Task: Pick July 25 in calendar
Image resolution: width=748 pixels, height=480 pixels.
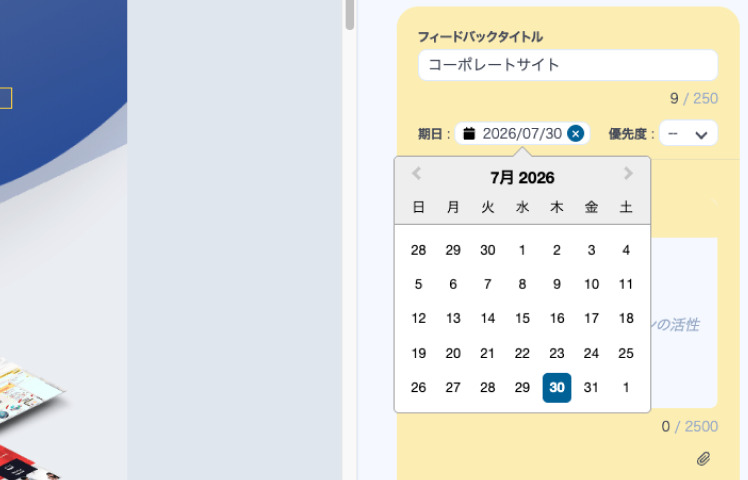Action: coord(626,353)
